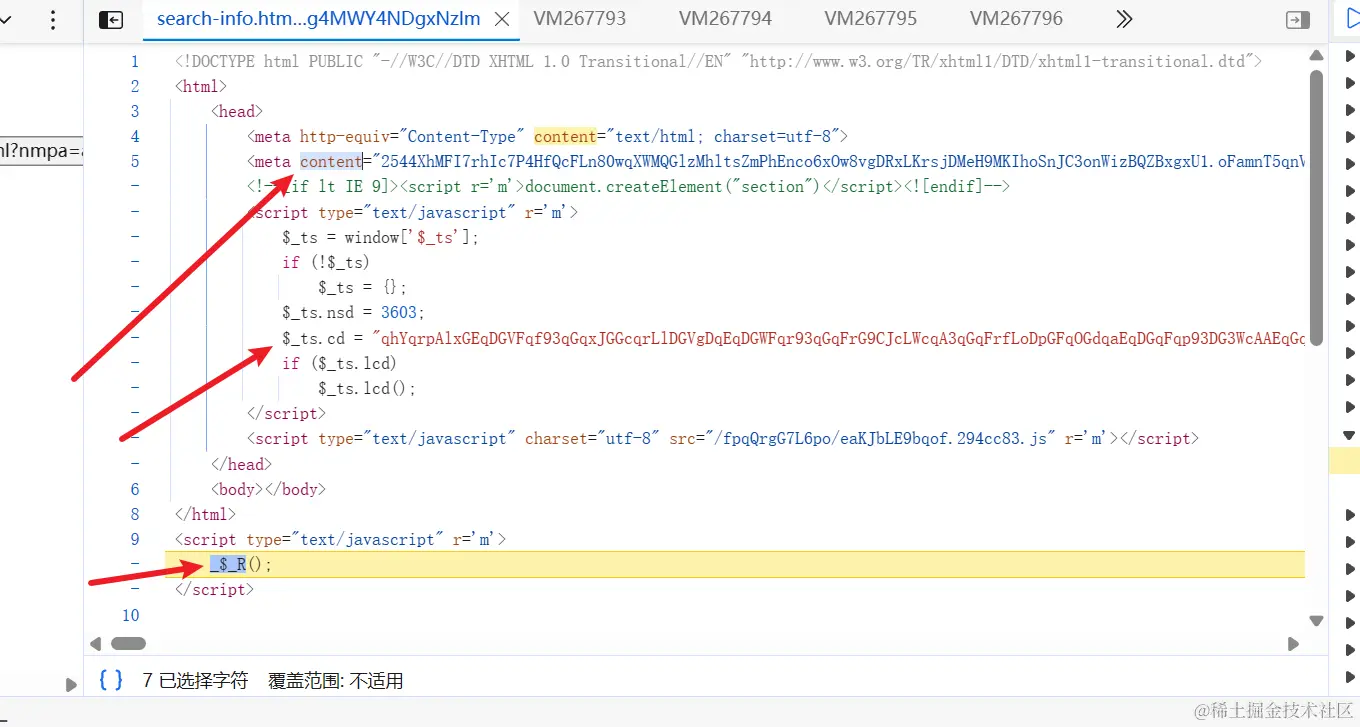
Task: Open the three-dot more options menu
Action: point(53,20)
